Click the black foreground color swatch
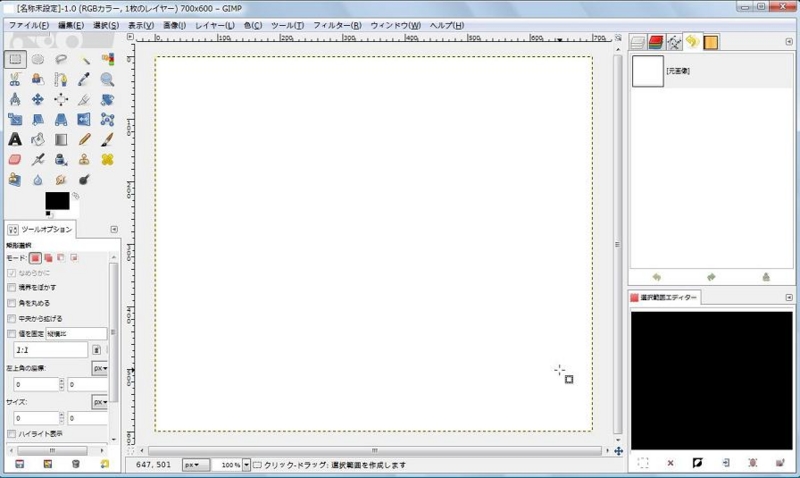800x478 pixels. coord(57,200)
